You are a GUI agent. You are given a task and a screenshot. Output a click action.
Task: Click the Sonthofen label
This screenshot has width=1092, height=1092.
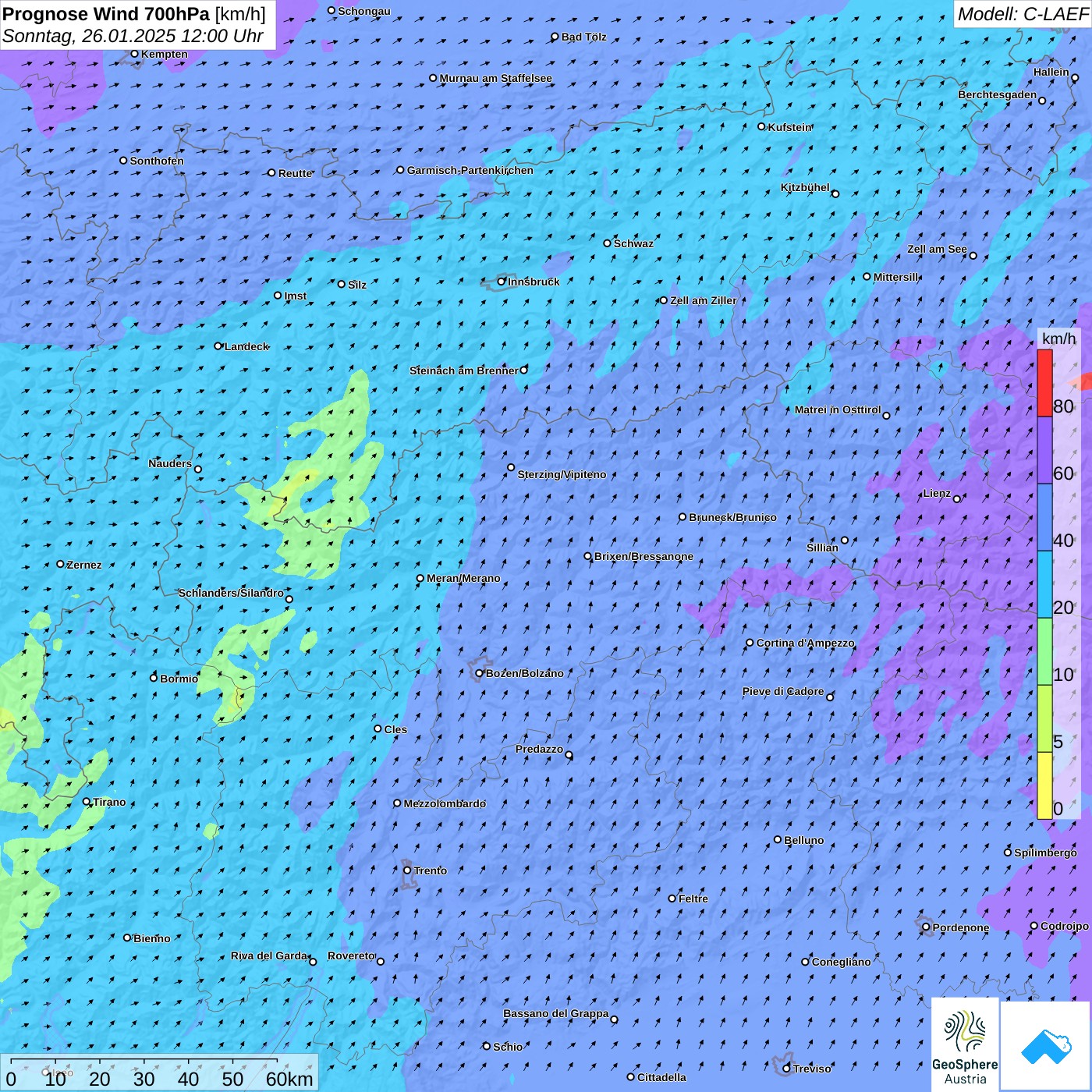[157, 161]
